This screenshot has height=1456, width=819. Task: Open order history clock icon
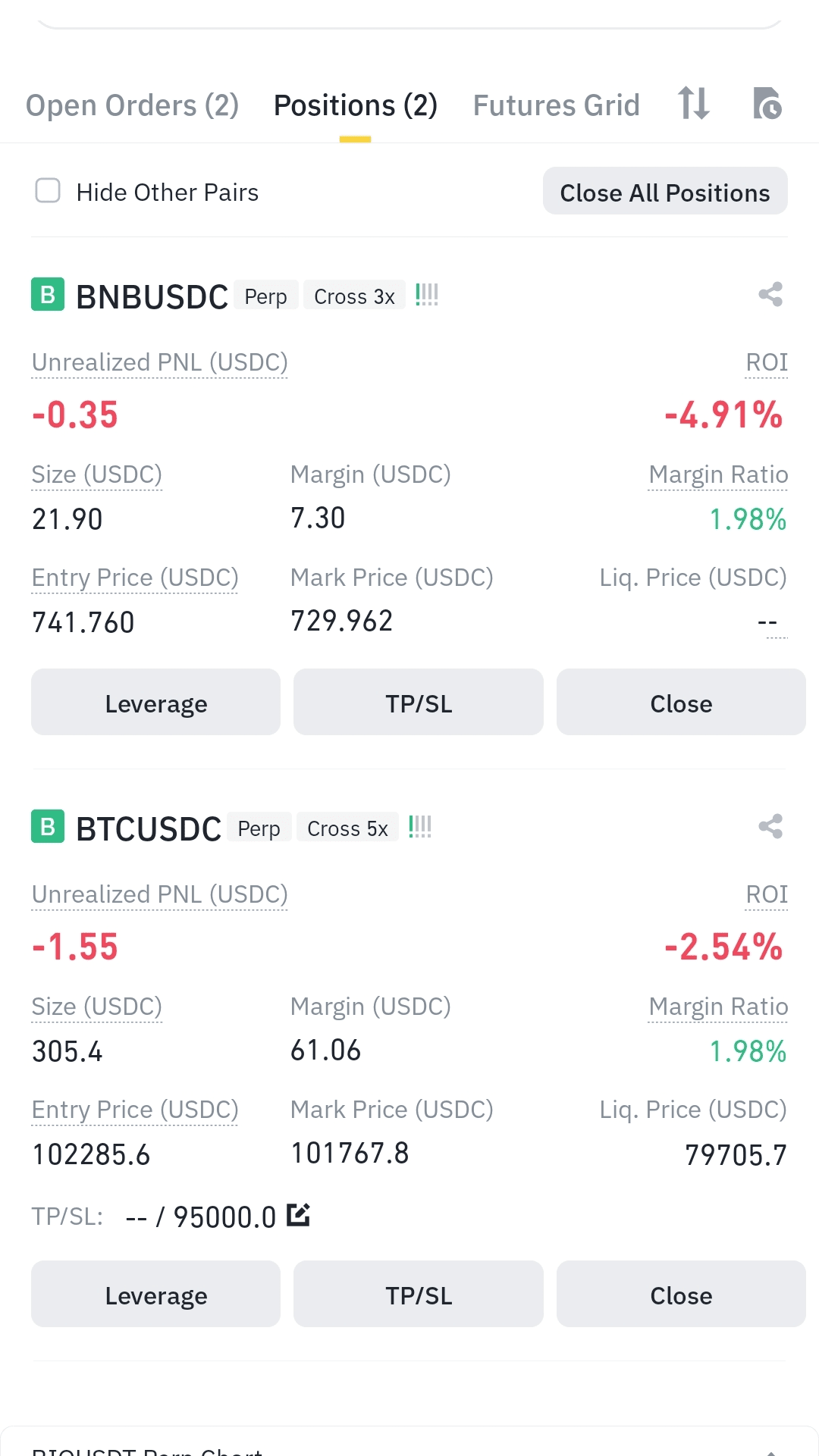point(767,104)
